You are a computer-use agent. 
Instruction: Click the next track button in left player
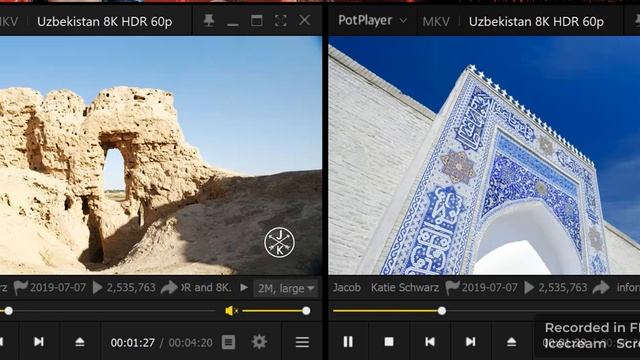point(39,342)
